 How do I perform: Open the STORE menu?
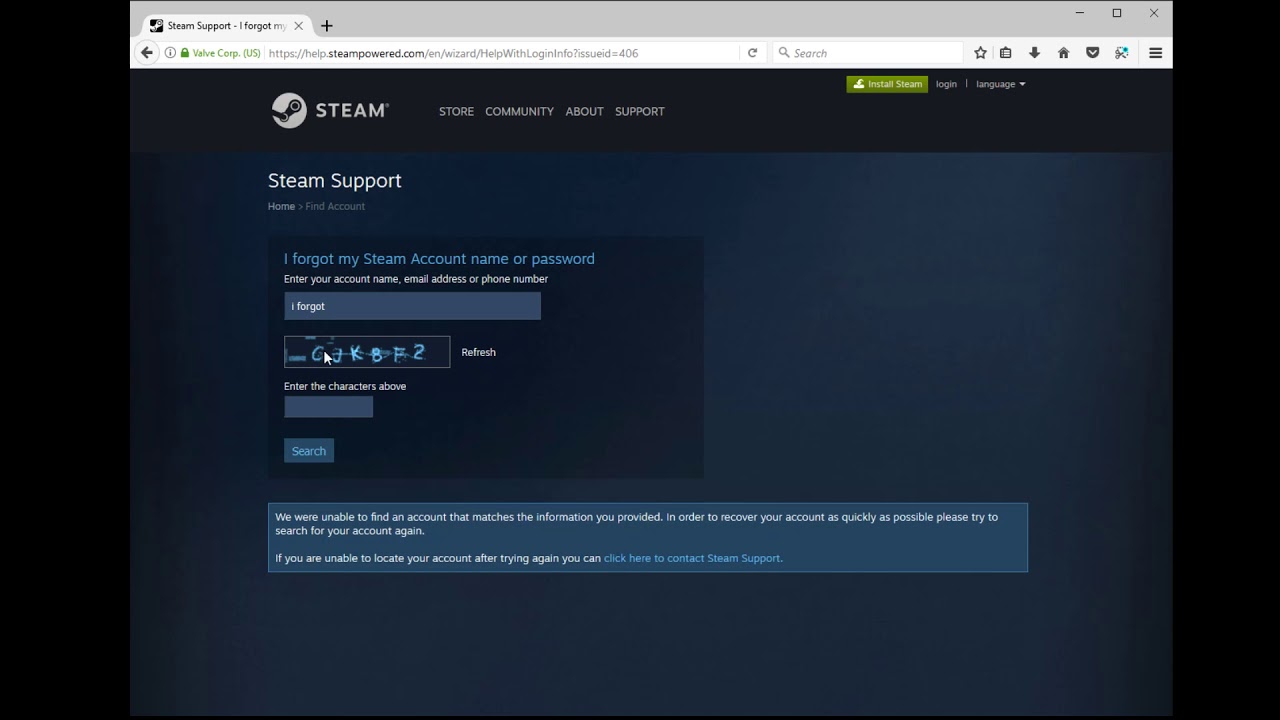click(456, 111)
